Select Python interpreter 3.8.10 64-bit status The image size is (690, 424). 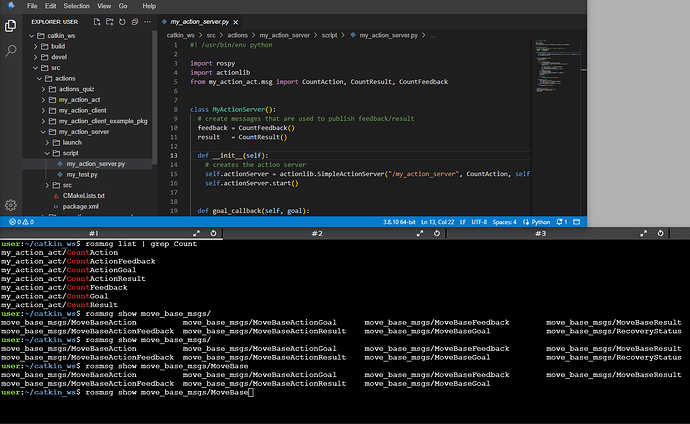pyautogui.click(x=399, y=222)
